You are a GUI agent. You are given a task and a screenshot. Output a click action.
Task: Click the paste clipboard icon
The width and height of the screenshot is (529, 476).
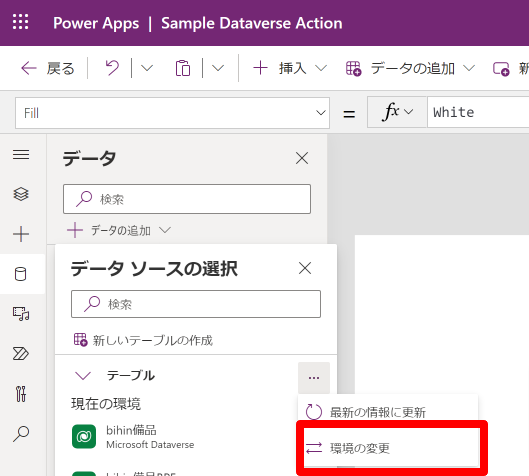pyautogui.click(x=183, y=68)
